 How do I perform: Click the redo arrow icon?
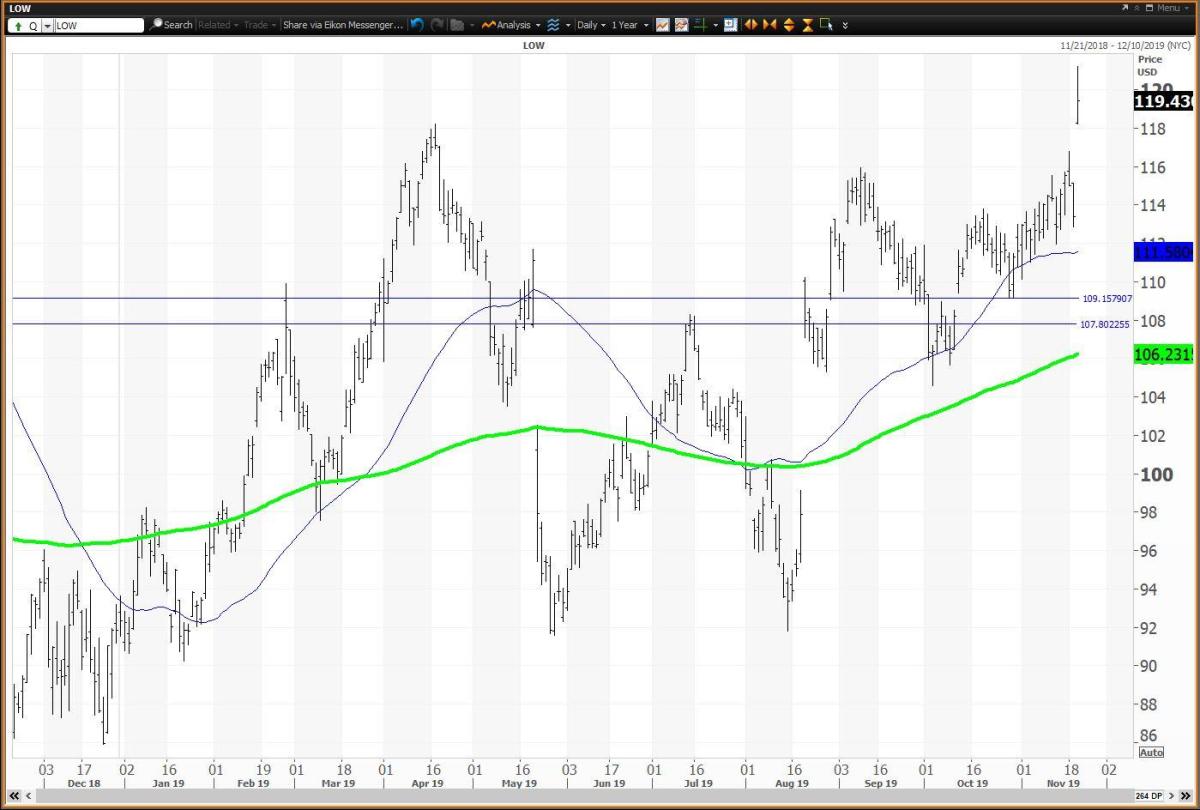point(437,25)
